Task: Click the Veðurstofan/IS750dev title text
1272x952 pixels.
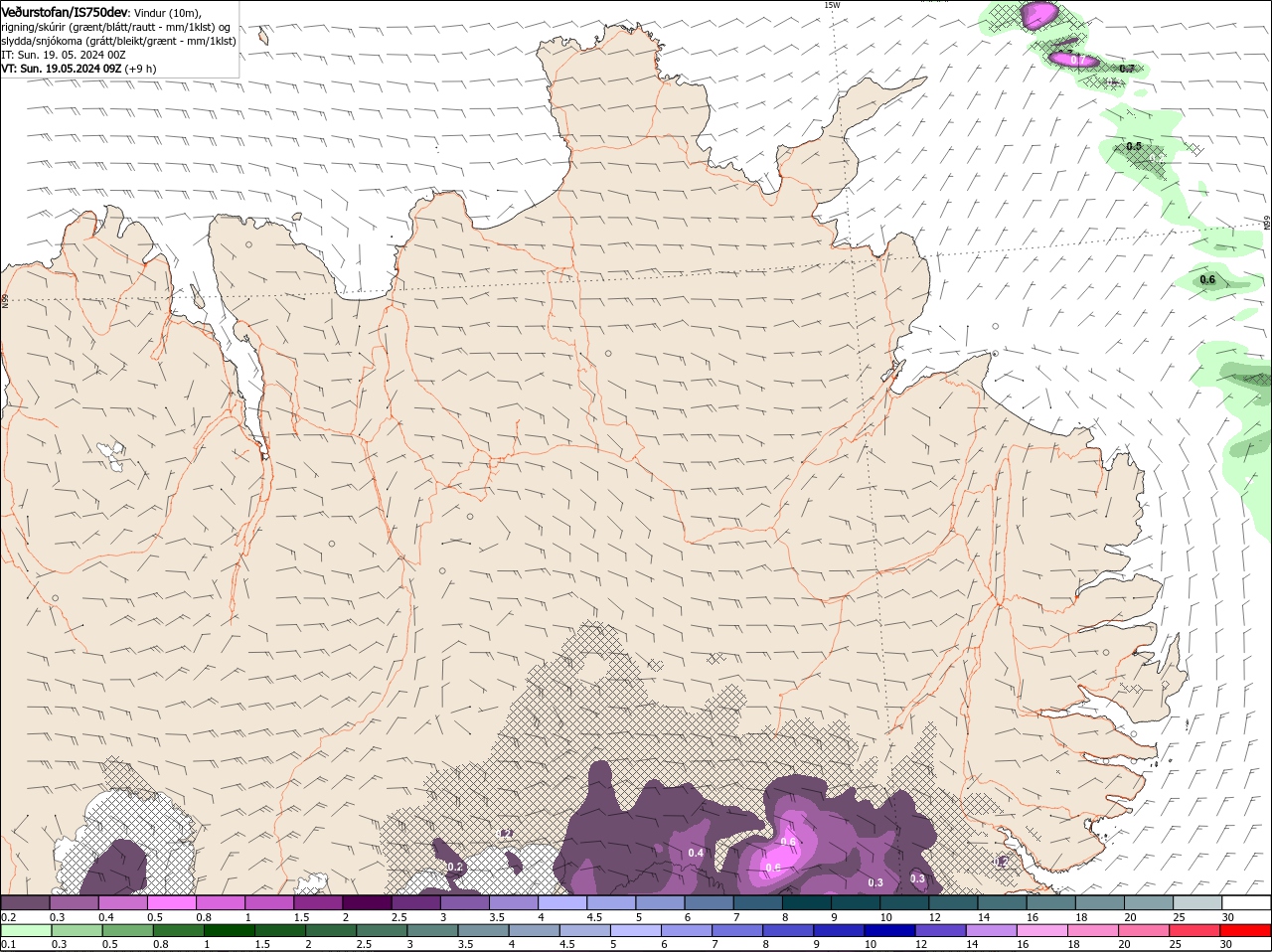Action: coord(65,12)
